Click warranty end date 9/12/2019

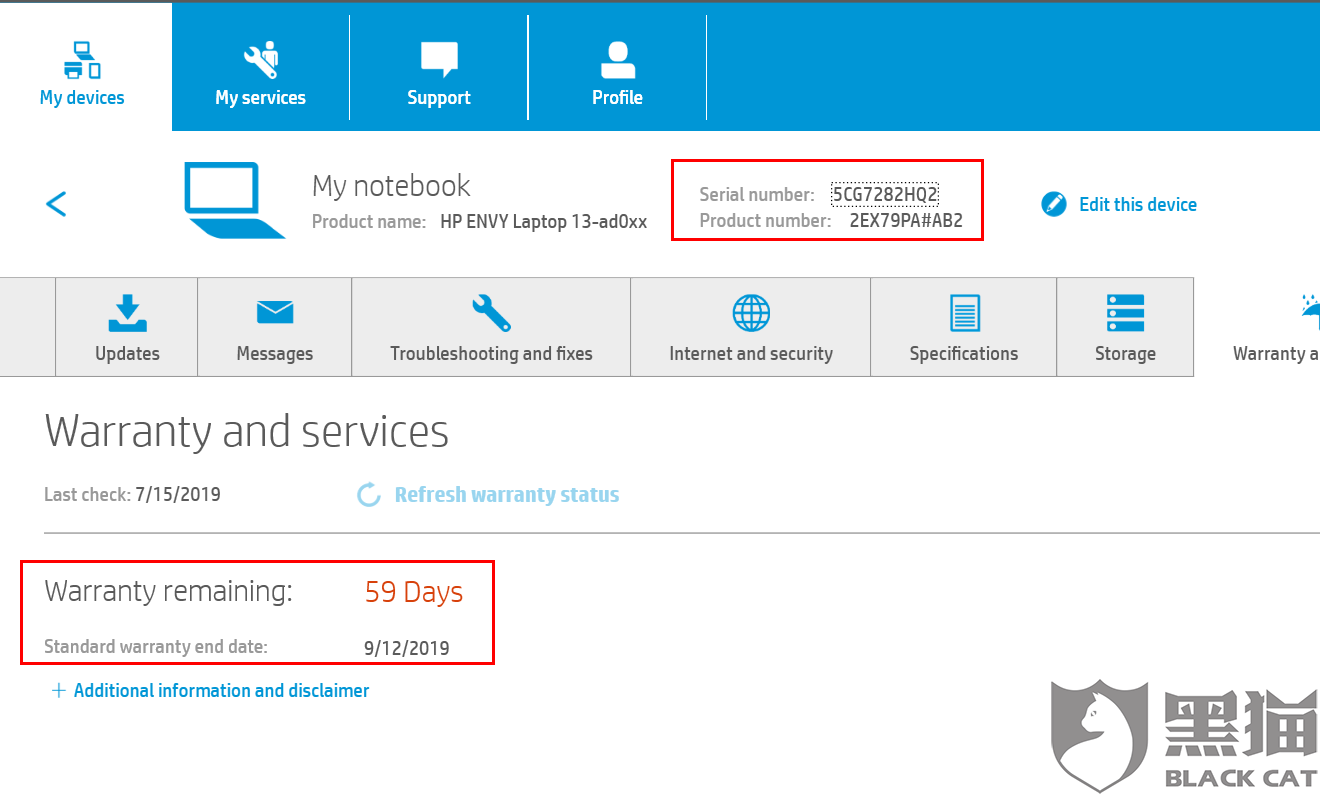[x=407, y=648]
